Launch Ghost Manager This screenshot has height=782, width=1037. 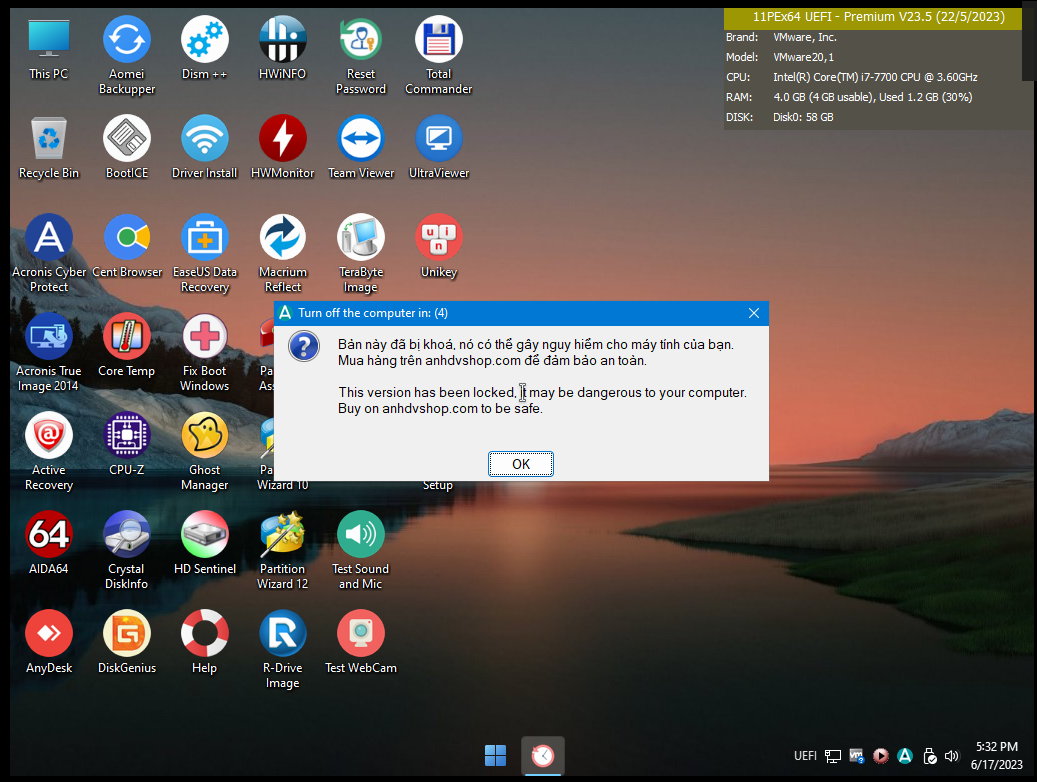coord(204,451)
